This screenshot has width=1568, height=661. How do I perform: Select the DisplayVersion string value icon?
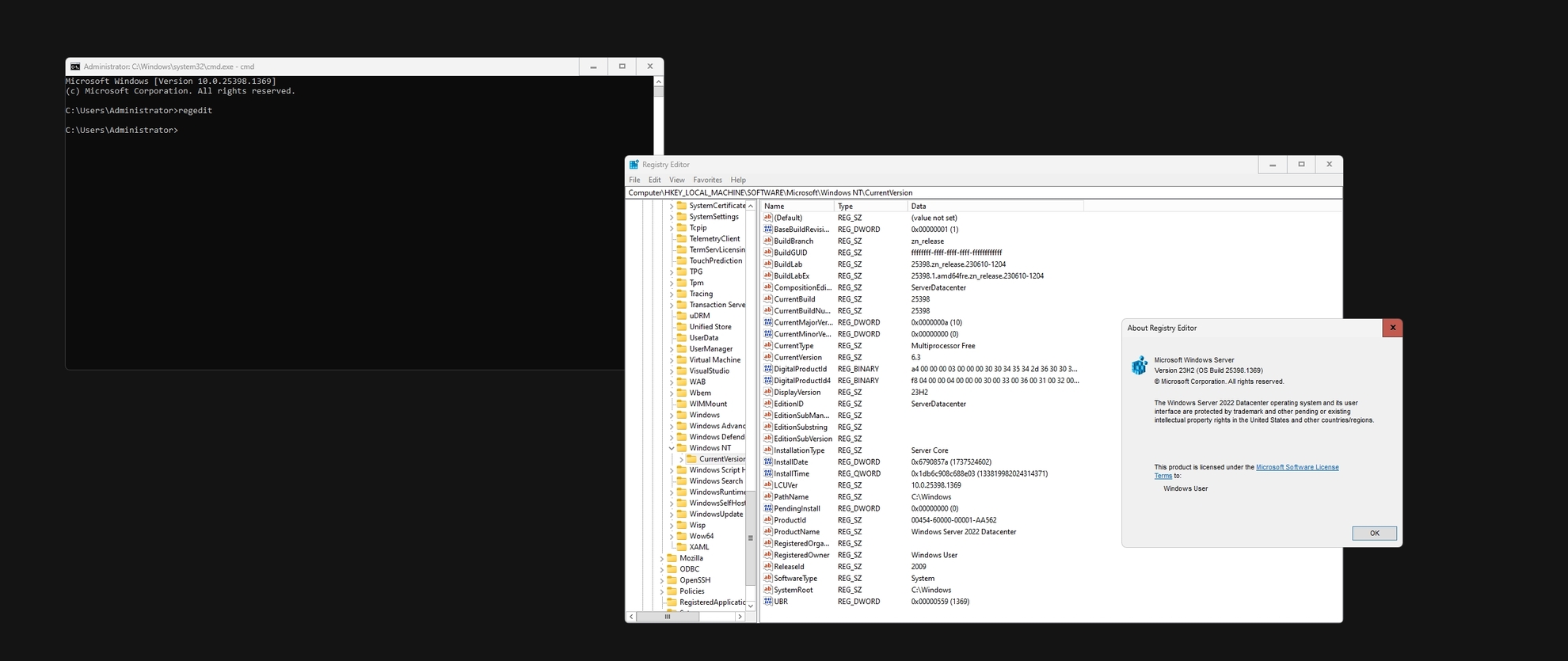[x=767, y=392]
